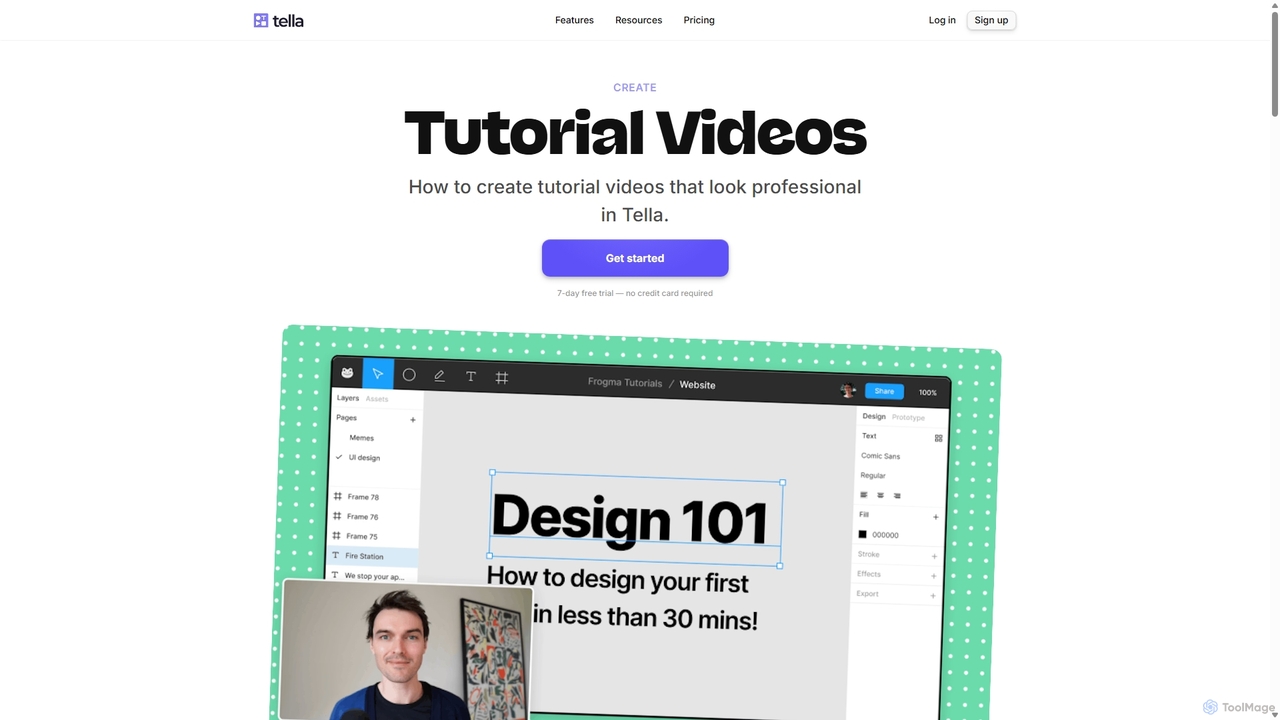Click the frog logo in Frogma toolbar
Screen dimensions: 1280x720
coord(347,373)
